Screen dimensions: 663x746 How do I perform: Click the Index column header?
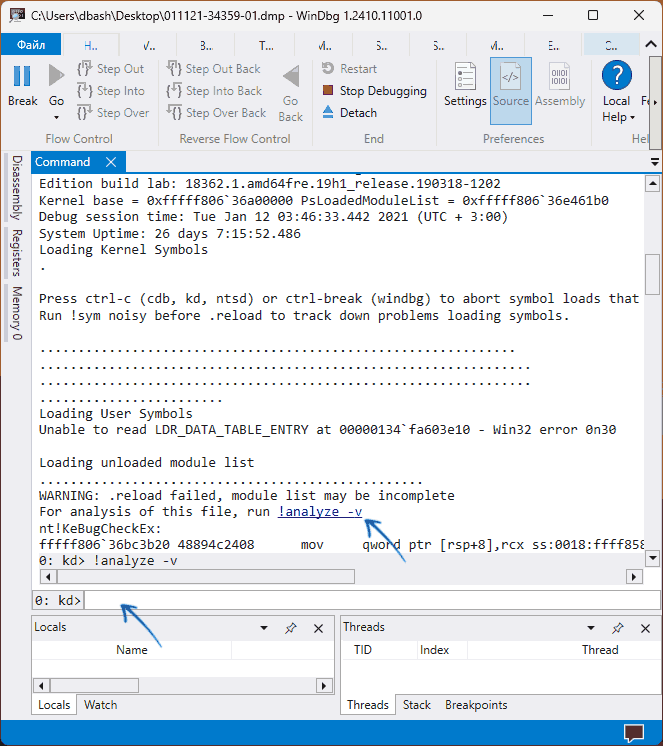pos(434,650)
